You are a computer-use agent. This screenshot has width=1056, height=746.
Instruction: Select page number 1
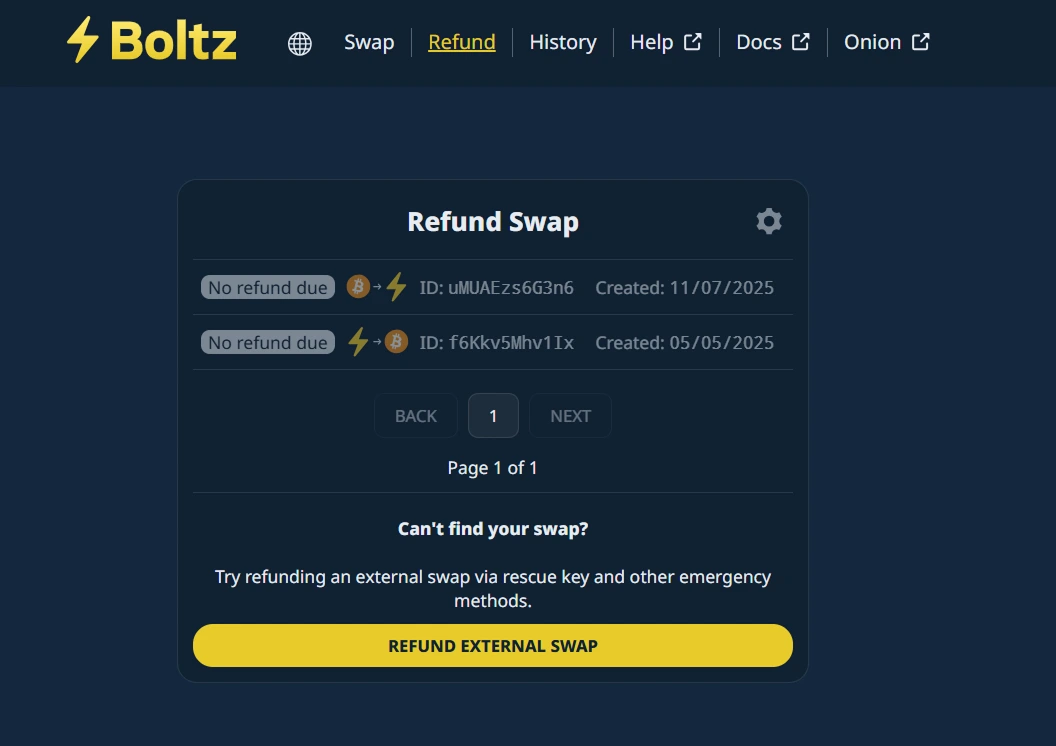[x=493, y=416]
